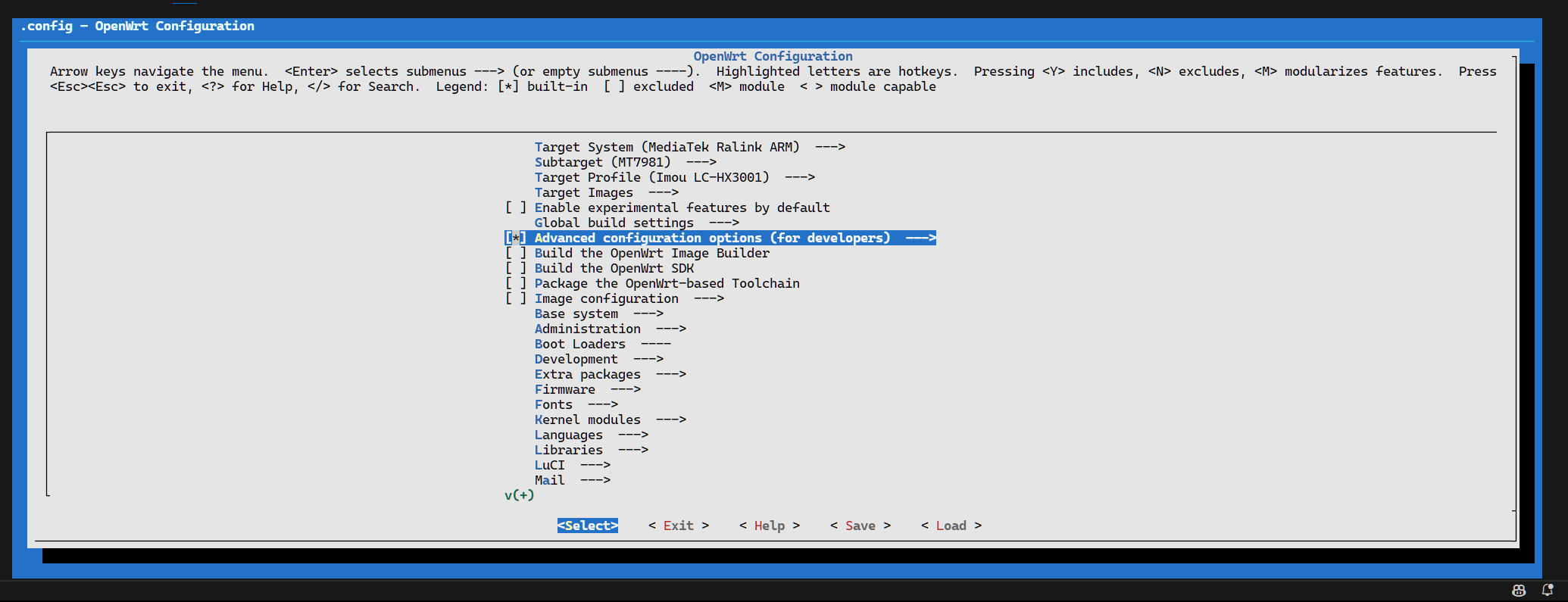Toggle Build the OpenWrt SDK checkbox
Screen dimensions: 1568x602
[516, 268]
